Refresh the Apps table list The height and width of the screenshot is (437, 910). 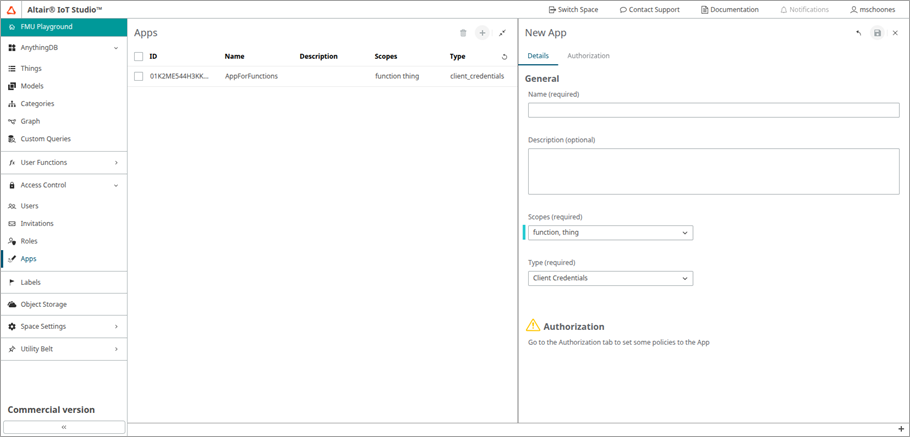pos(504,57)
